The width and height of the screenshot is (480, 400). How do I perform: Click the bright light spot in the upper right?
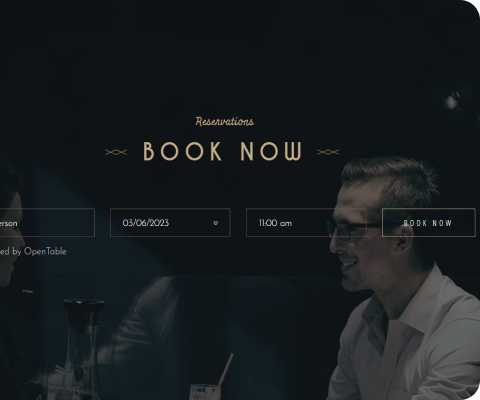[x=453, y=101]
